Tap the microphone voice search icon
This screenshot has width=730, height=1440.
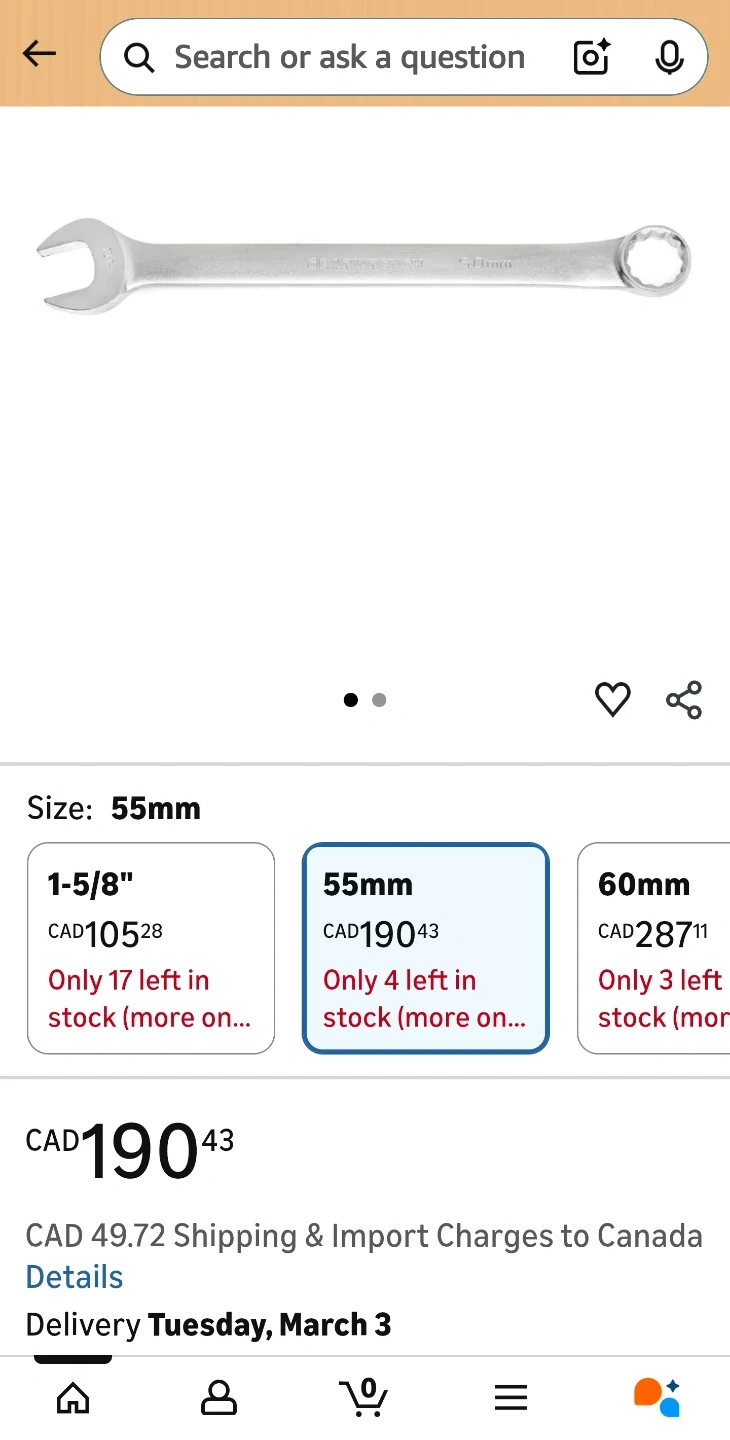pyautogui.click(x=669, y=58)
